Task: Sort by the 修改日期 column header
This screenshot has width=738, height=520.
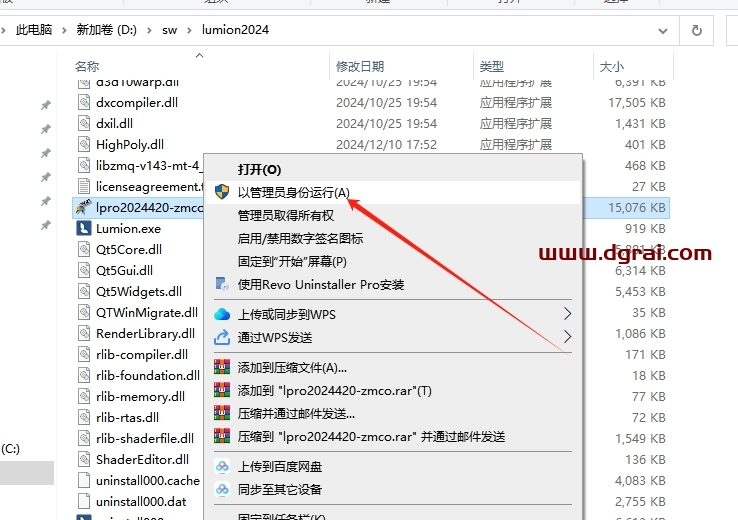Action: point(360,67)
